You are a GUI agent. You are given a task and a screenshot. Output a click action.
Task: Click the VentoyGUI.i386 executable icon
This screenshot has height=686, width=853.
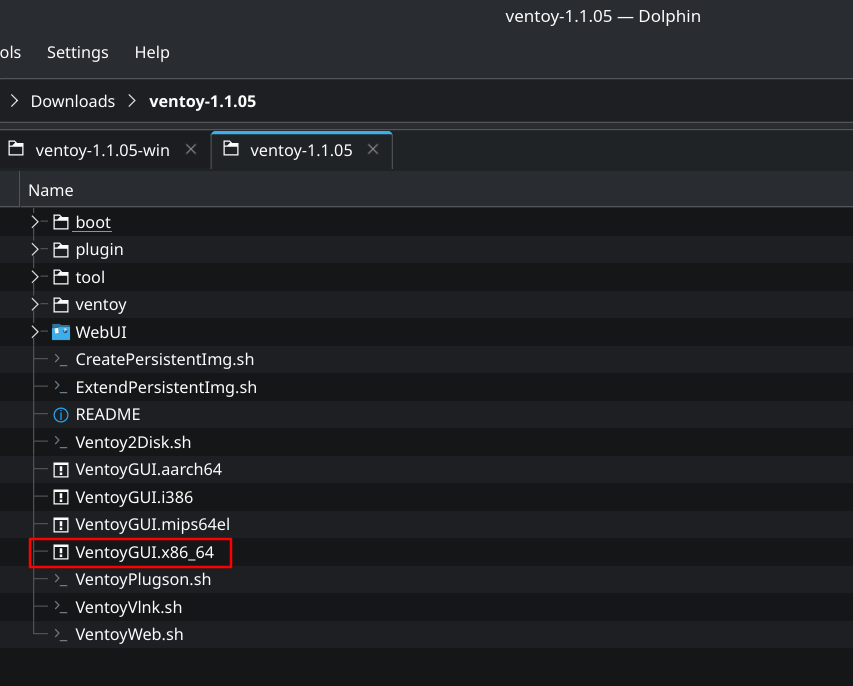pos(61,497)
